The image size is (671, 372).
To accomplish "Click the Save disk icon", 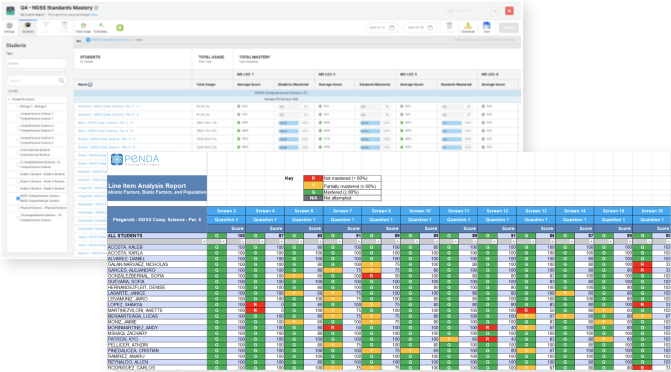I will point(487,27).
